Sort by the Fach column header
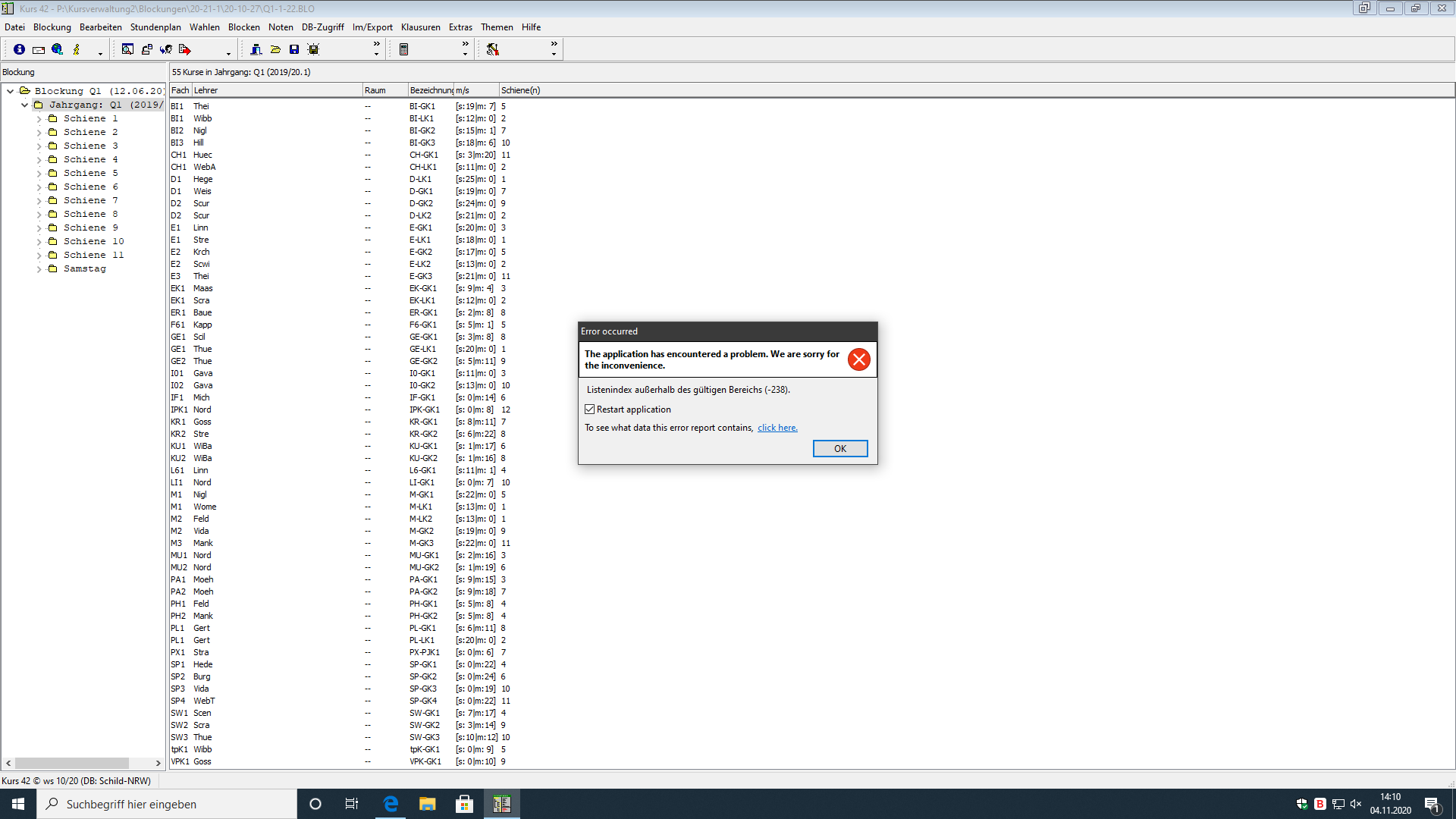1456x819 pixels. [180, 90]
